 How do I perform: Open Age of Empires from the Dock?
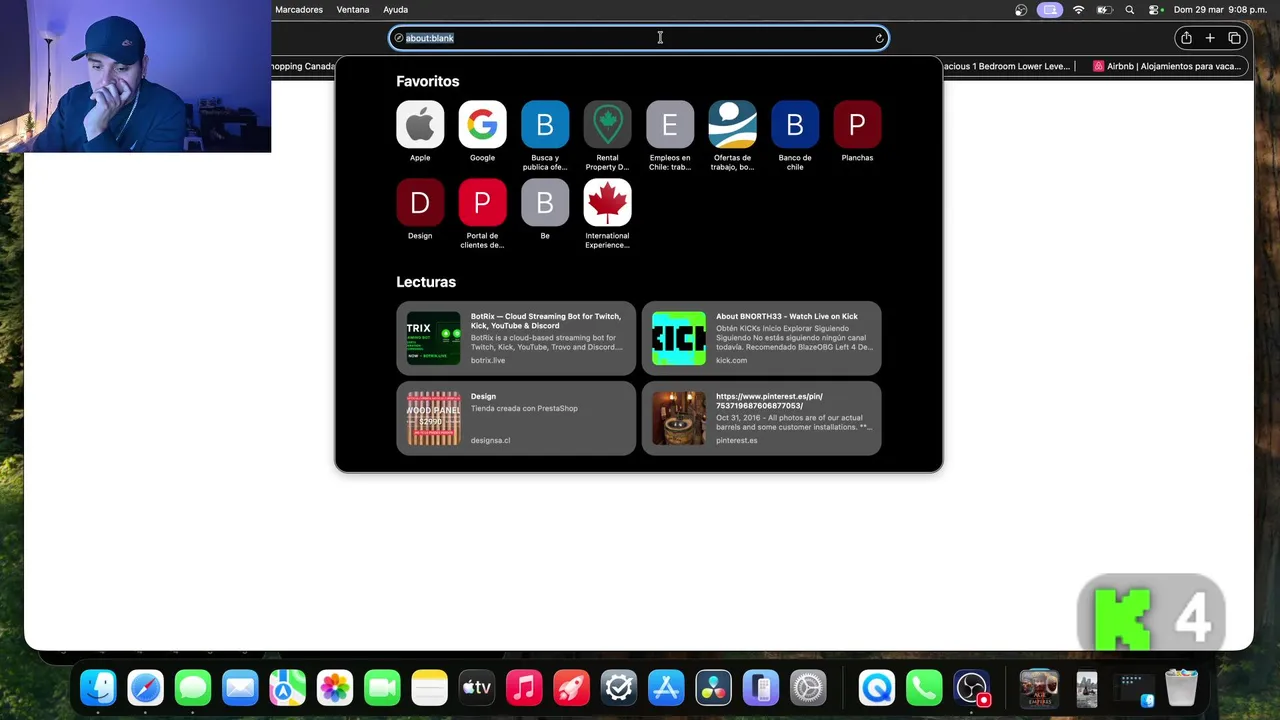(x=1039, y=688)
